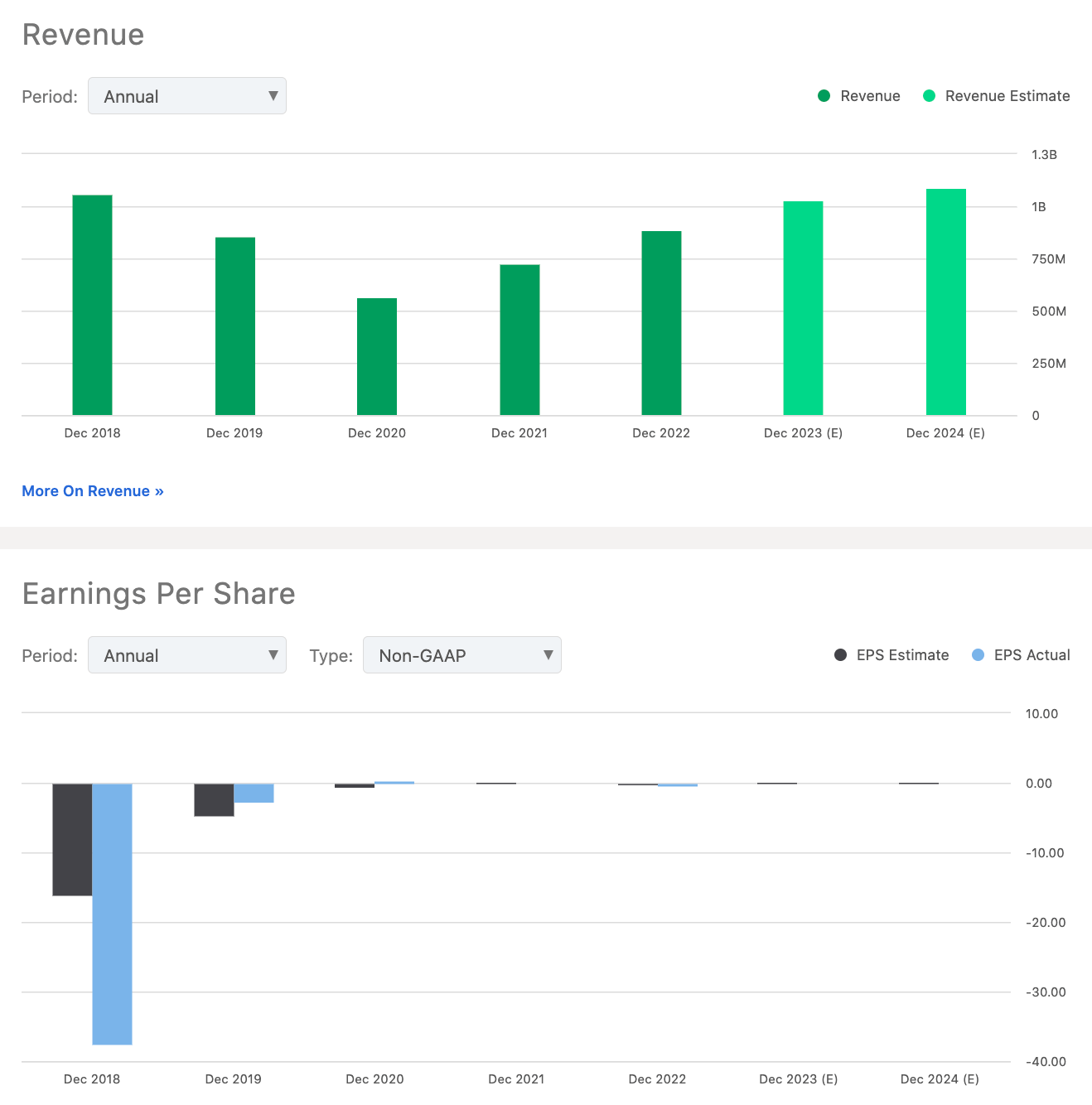Click the -20.00 EPS axis label

1046,923
